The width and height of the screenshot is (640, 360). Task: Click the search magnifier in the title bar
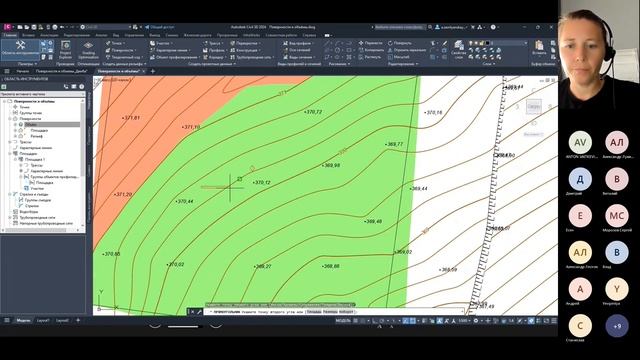coord(430,27)
